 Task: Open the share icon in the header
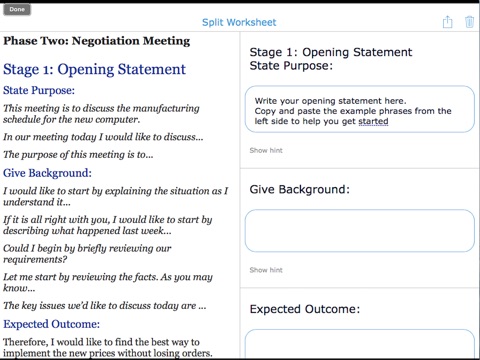point(447,22)
